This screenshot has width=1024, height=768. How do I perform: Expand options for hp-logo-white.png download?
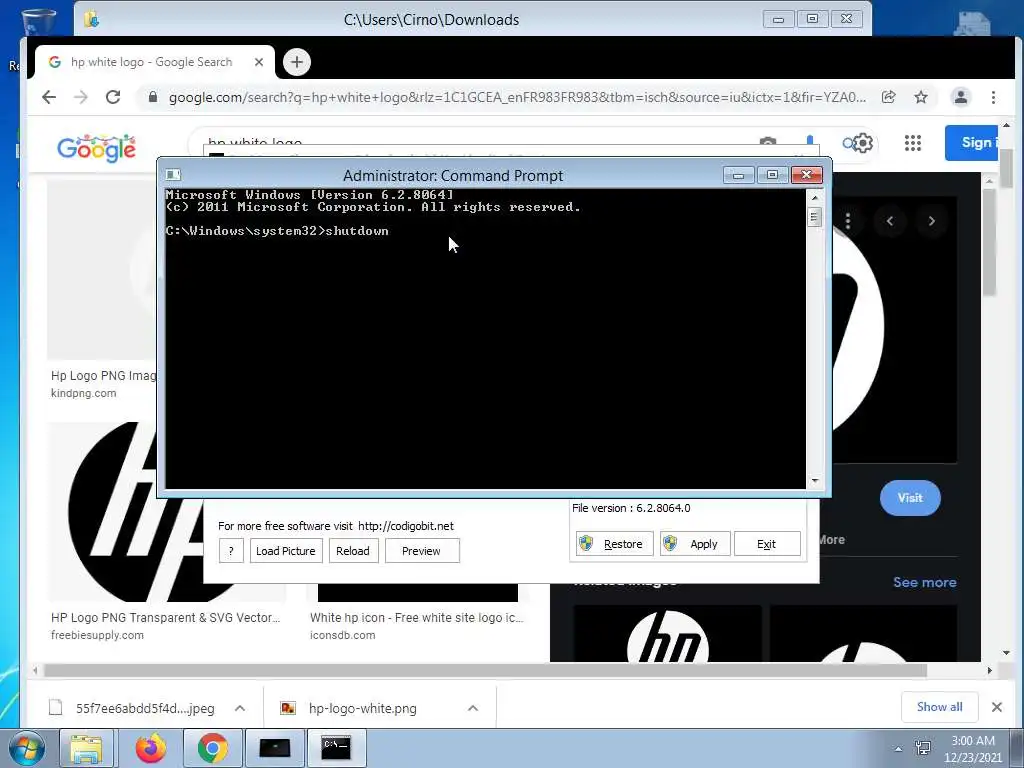pos(473,708)
